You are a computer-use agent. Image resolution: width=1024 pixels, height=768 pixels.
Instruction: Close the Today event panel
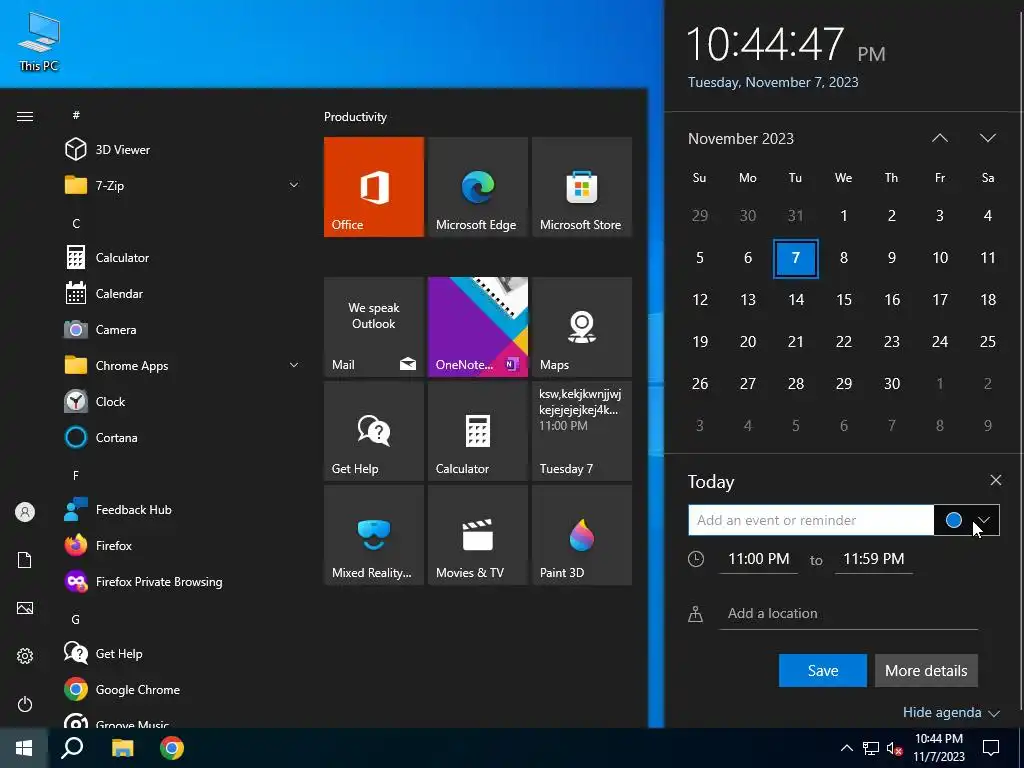[995, 480]
